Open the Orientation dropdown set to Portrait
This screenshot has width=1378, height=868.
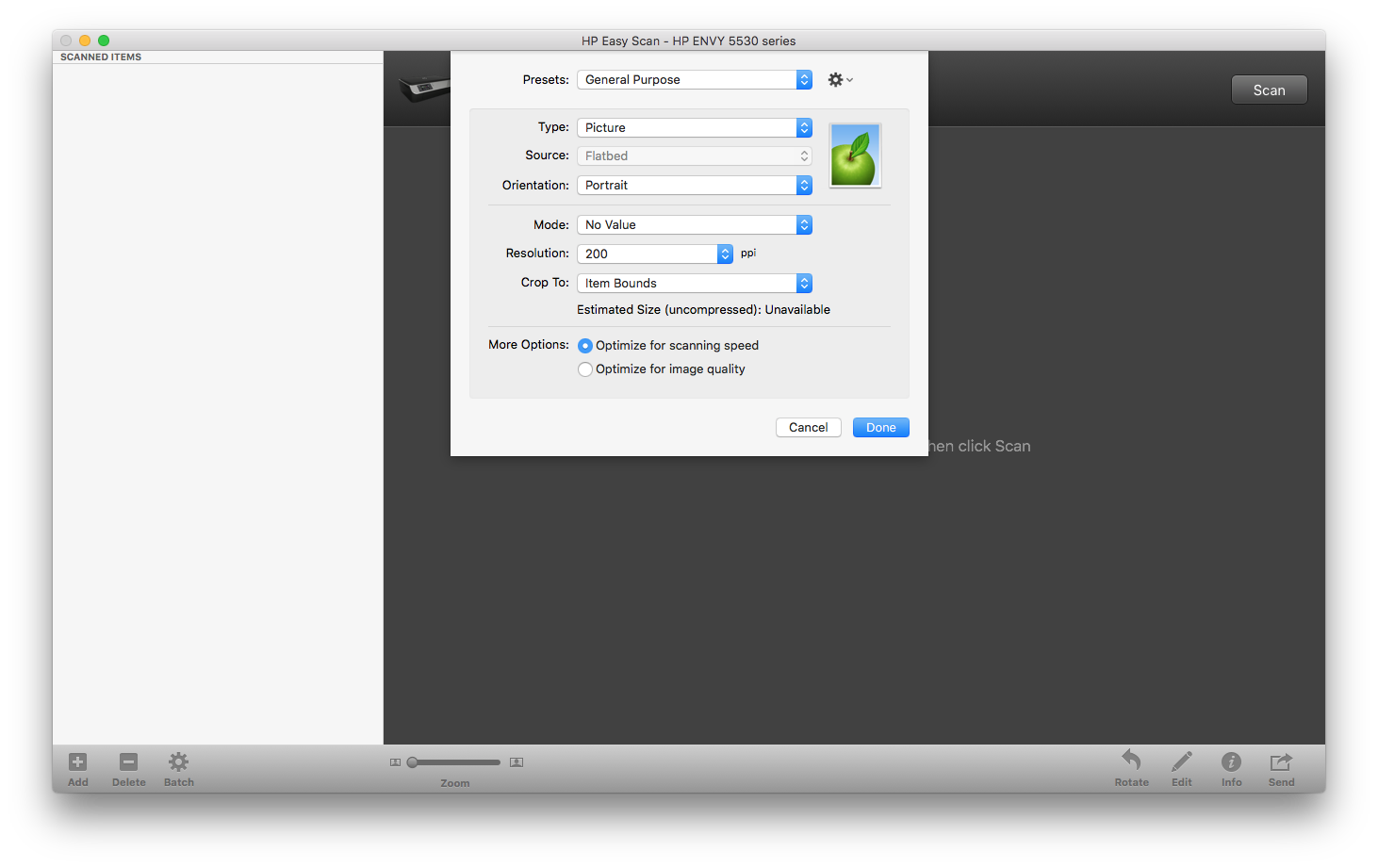(x=695, y=186)
